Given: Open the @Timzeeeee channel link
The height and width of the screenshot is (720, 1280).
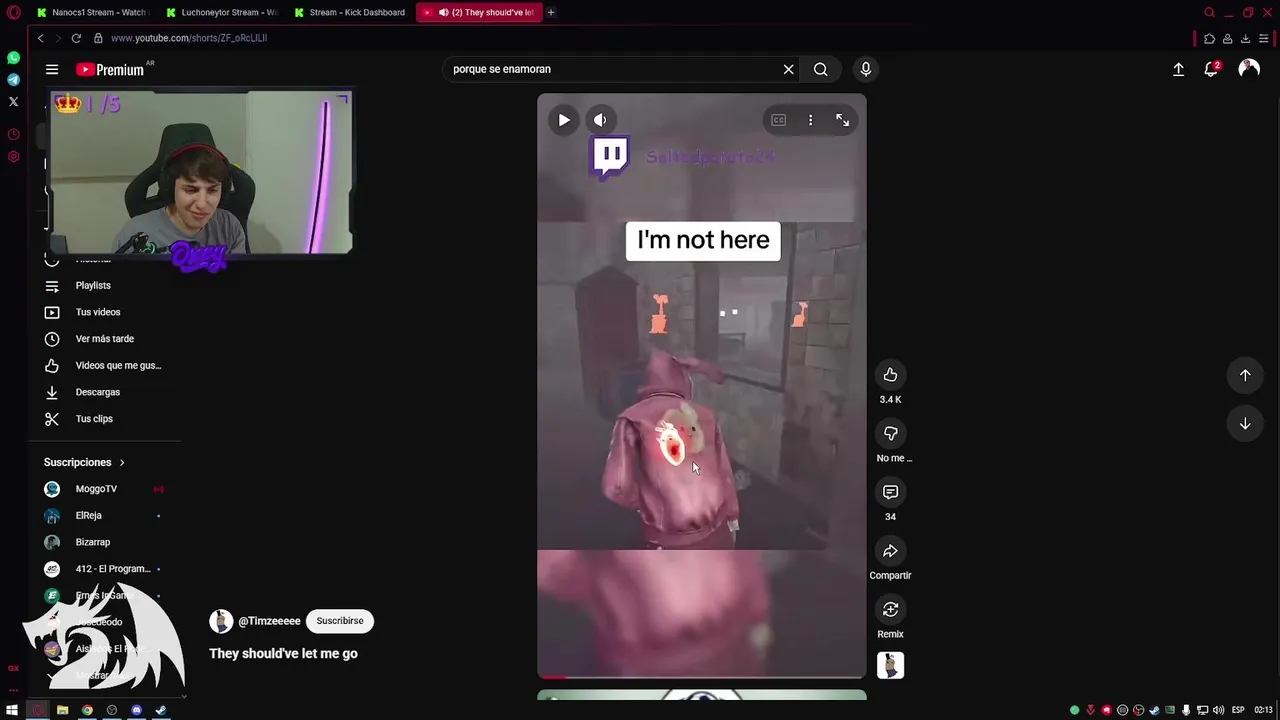Looking at the screenshot, I should coord(269,621).
